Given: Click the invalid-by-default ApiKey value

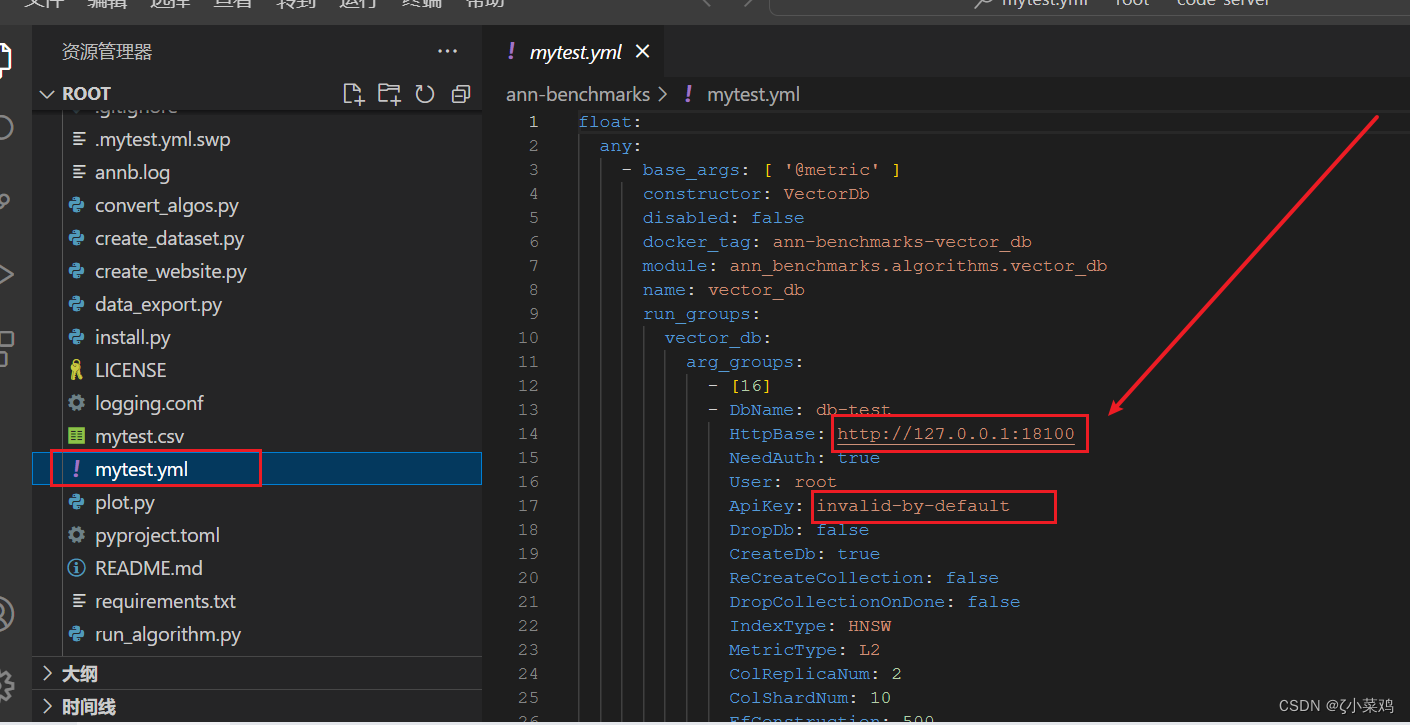Looking at the screenshot, I should (913, 506).
